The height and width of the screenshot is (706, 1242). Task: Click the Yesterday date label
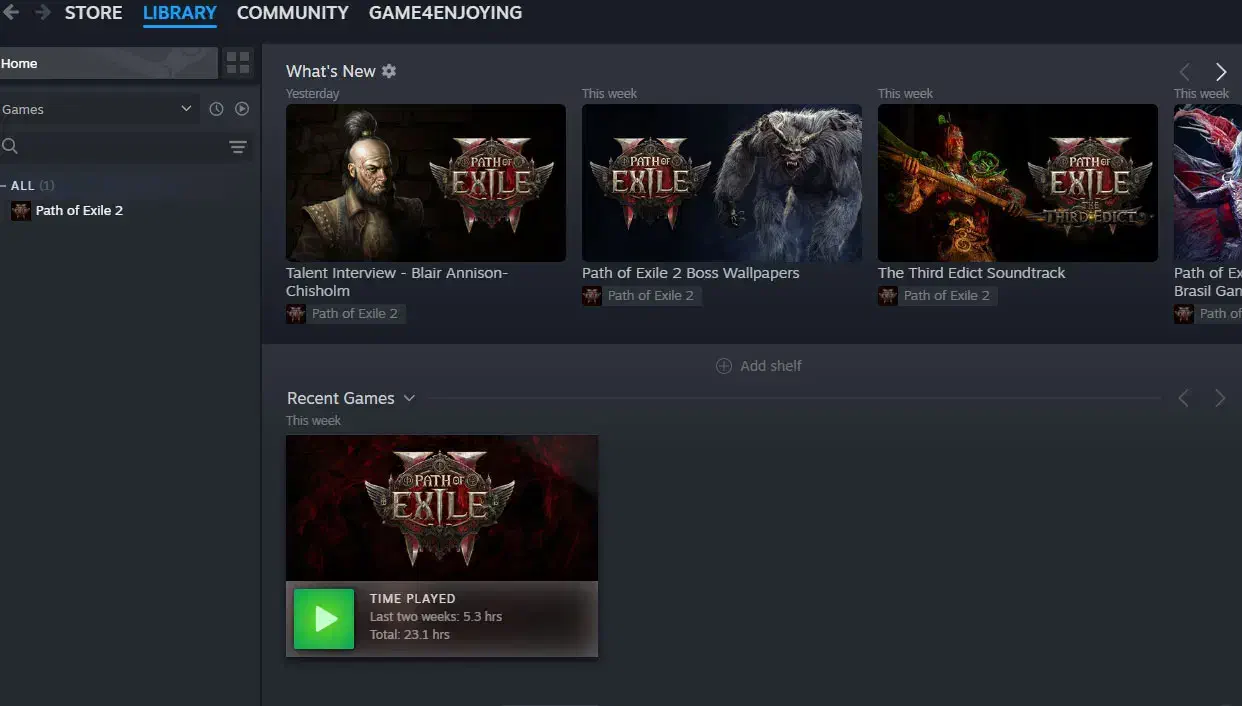(312, 93)
